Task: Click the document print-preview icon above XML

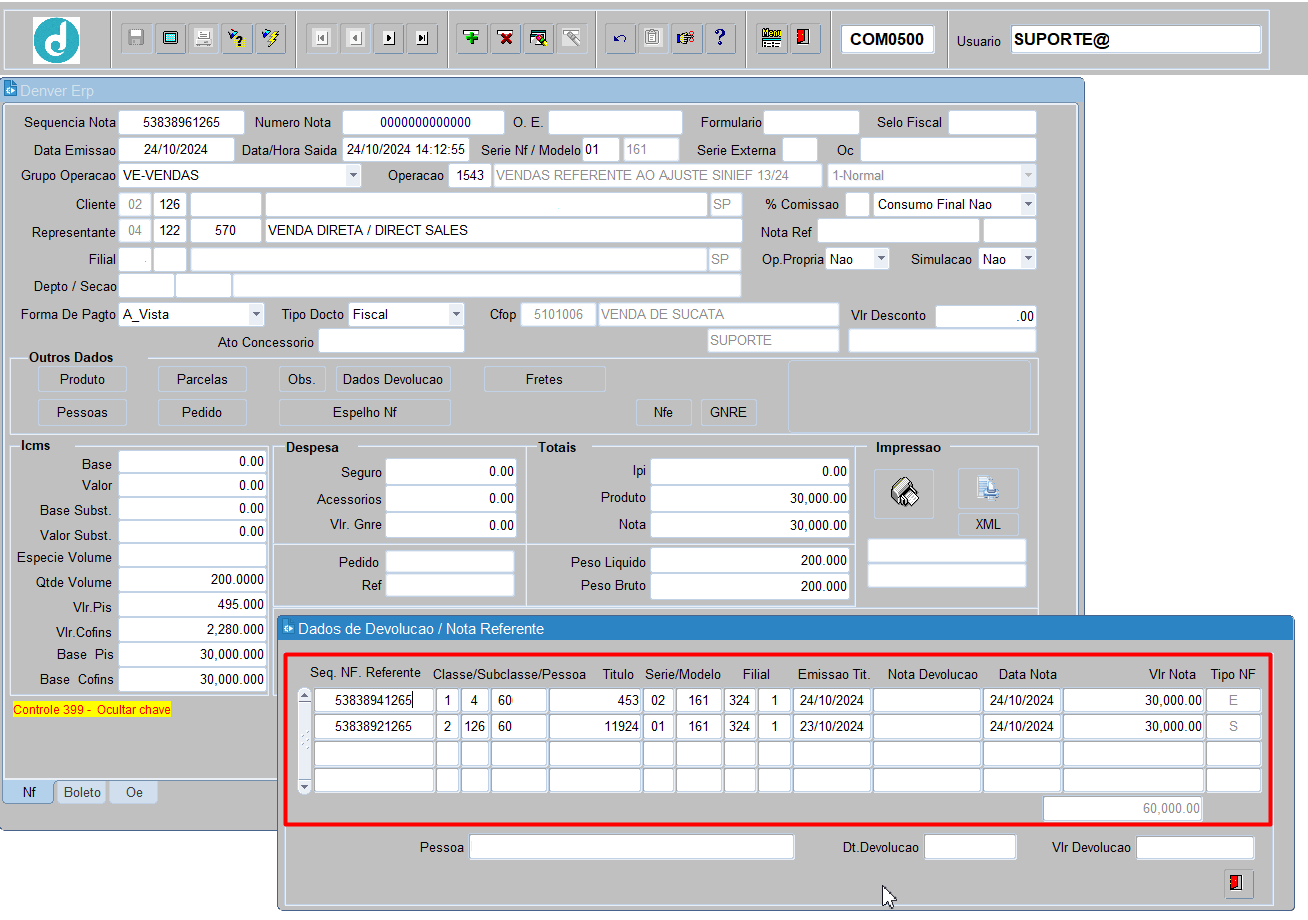Action: [988, 488]
